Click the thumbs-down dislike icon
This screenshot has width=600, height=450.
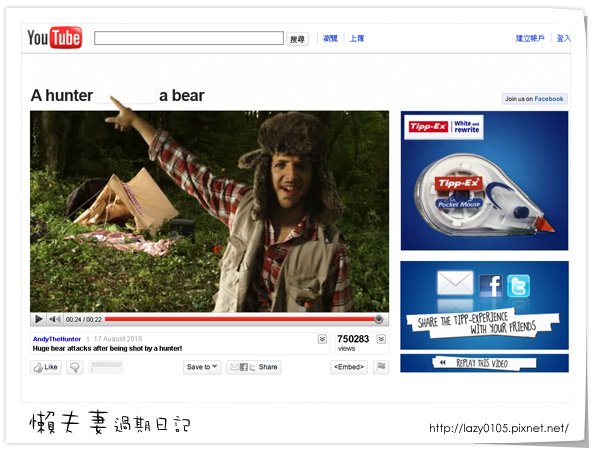pos(75,367)
